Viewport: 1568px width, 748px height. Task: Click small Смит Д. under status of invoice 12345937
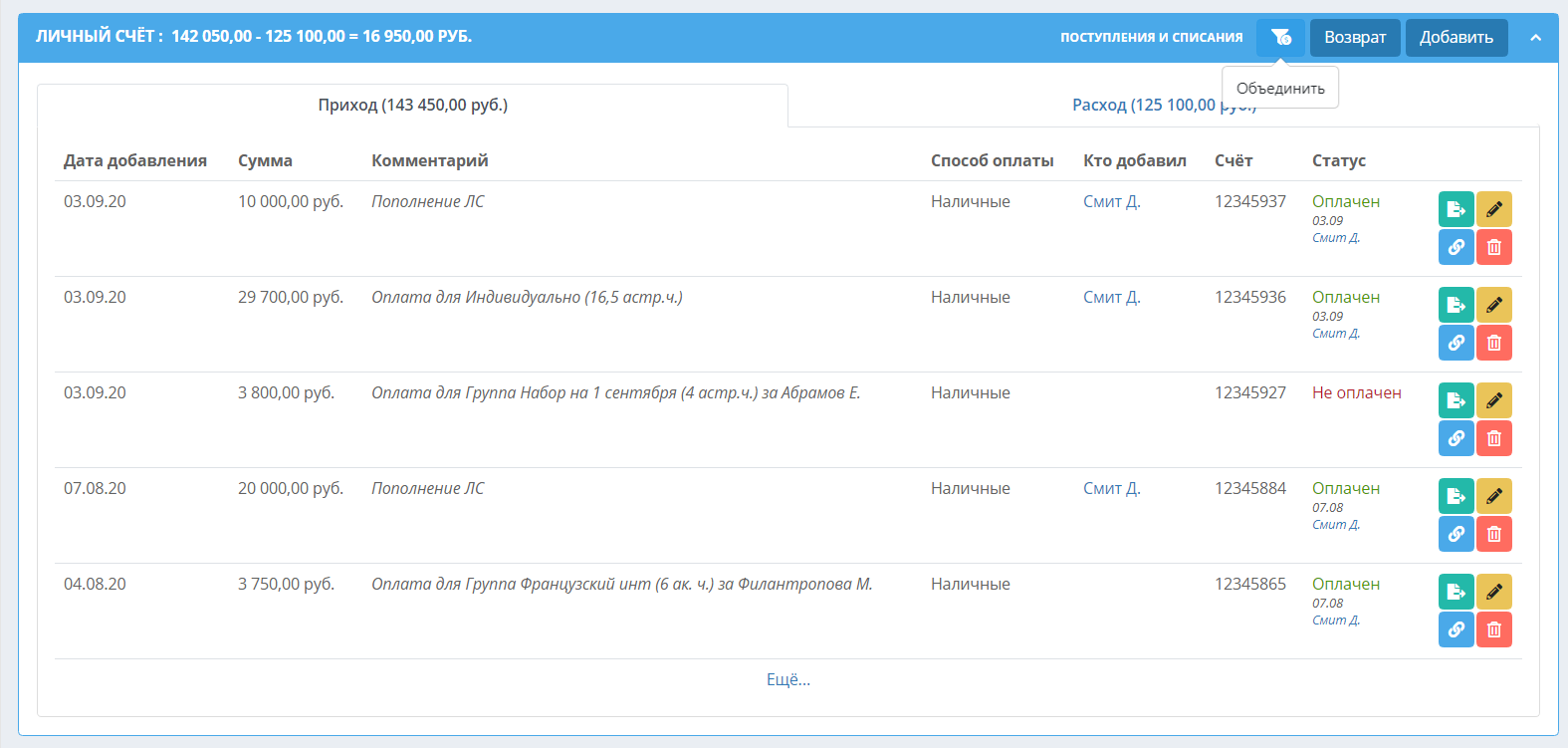(1336, 238)
